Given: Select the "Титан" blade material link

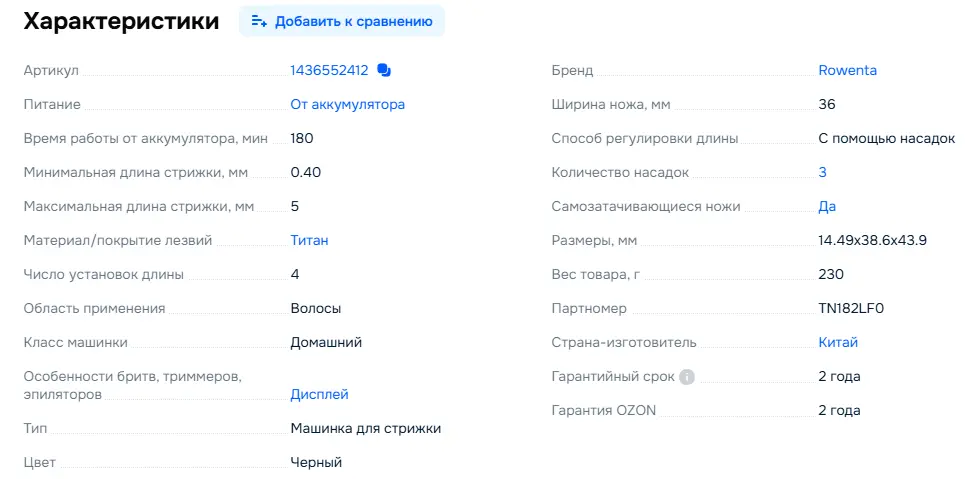Looking at the screenshot, I should pos(309,241).
